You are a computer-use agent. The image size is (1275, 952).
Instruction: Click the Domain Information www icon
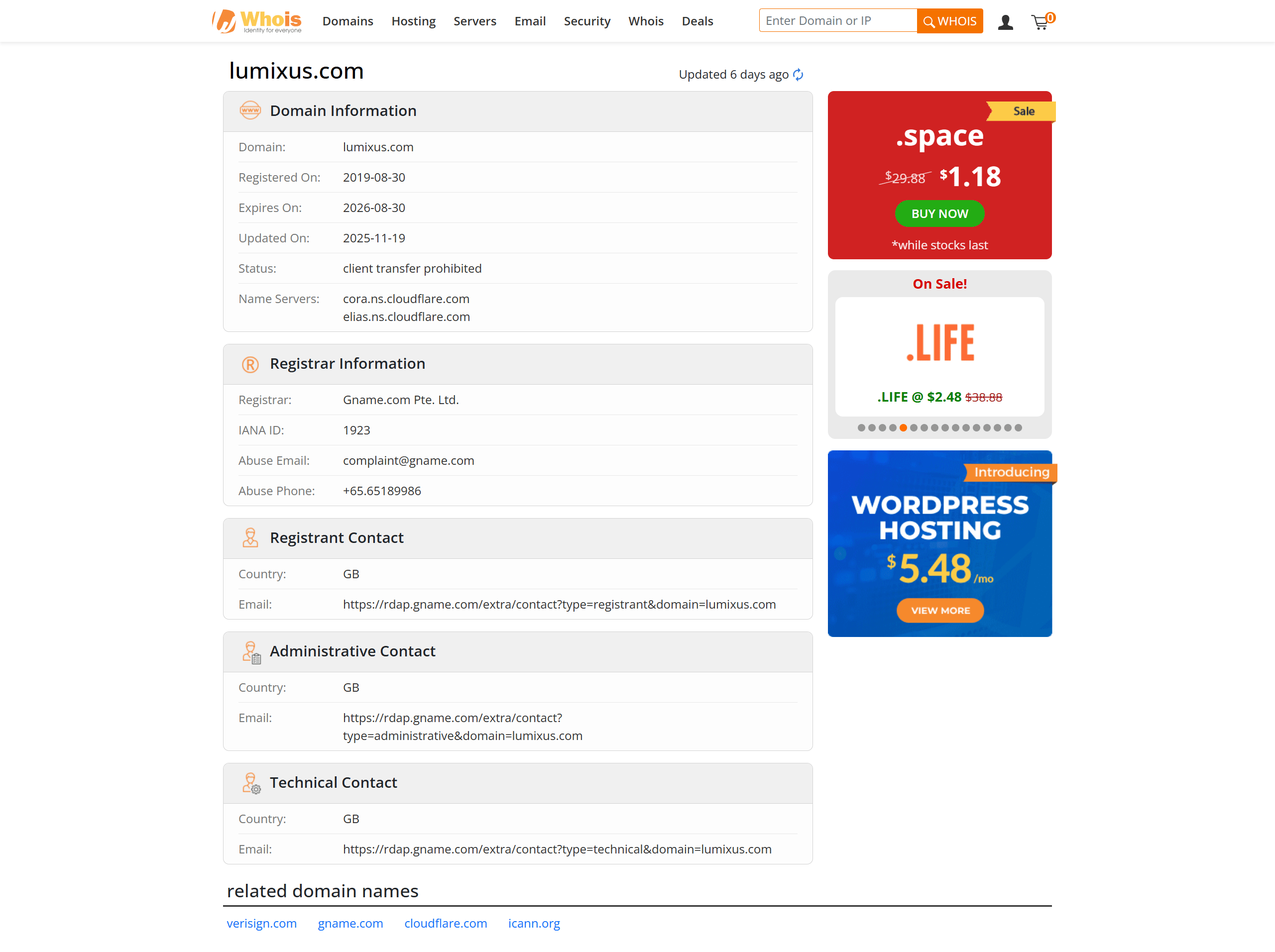(x=250, y=110)
